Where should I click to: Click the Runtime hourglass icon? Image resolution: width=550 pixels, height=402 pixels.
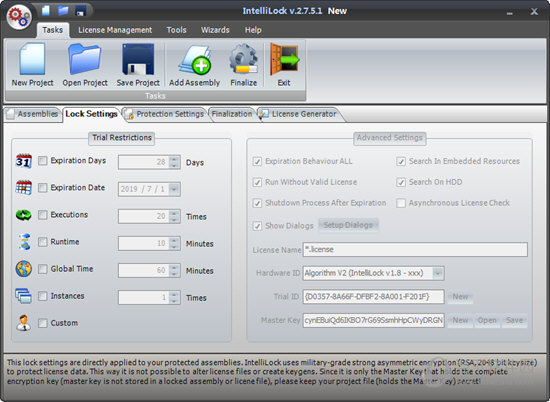pyautogui.click(x=24, y=242)
